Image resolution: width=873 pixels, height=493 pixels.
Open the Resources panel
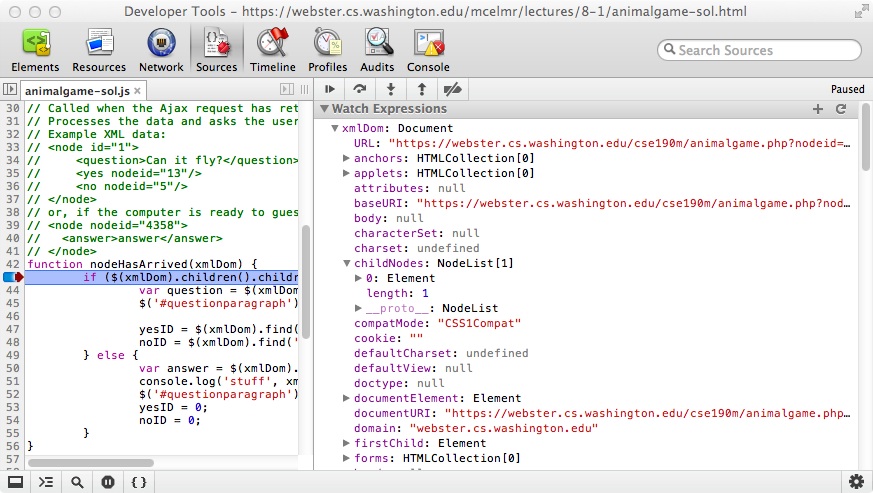99,51
